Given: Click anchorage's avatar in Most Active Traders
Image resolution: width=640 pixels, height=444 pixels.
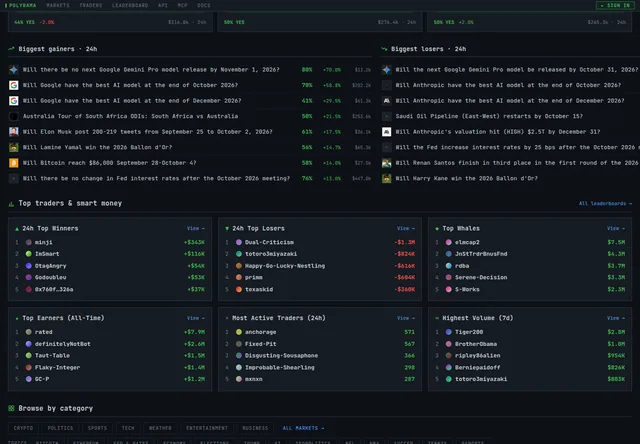Looking at the screenshot, I should [x=239, y=332].
